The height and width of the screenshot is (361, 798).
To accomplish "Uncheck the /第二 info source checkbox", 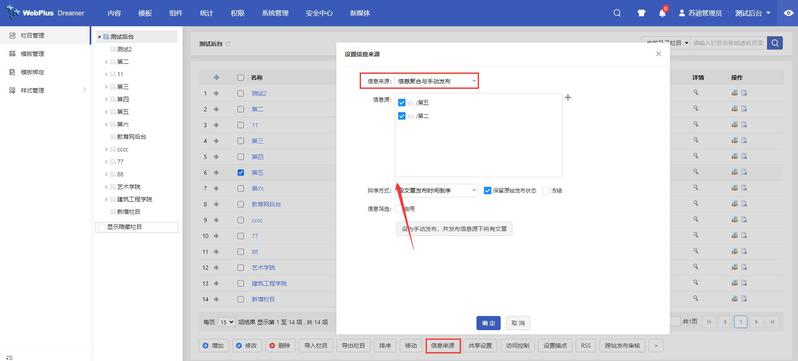I will point(402,116).
